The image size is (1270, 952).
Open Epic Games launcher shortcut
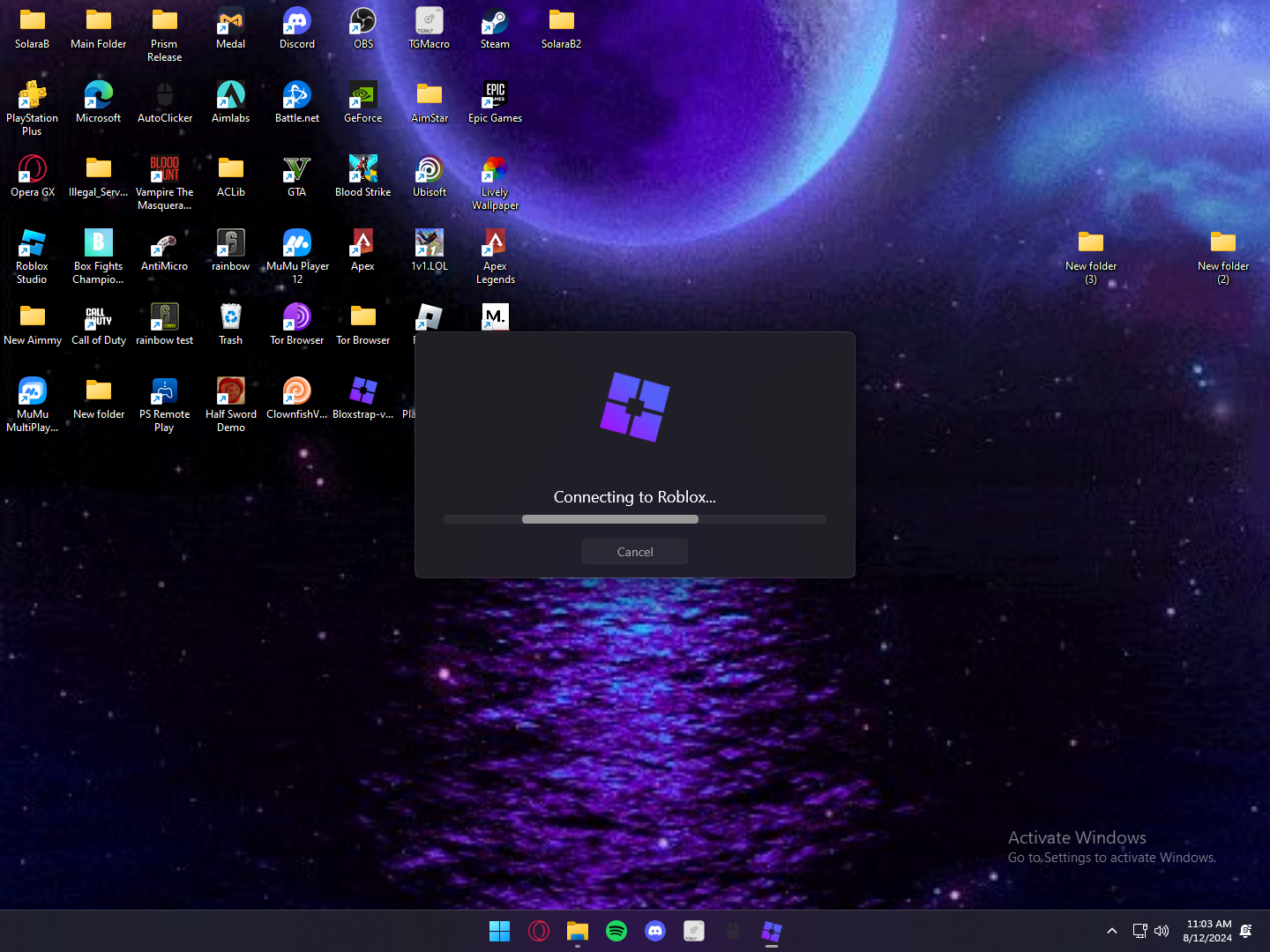[495, 102]
